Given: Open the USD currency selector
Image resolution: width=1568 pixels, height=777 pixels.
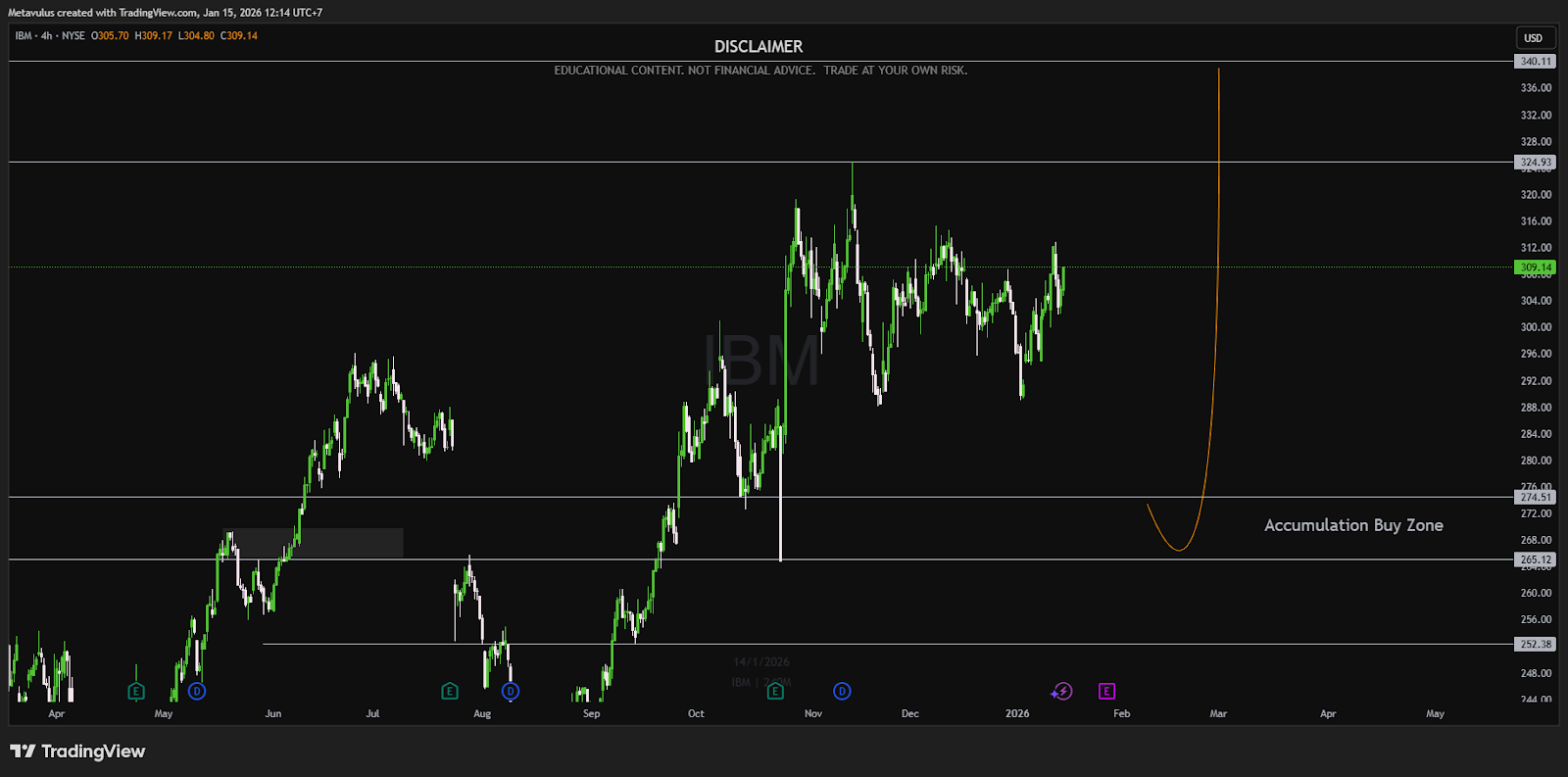Looking at the screenshot, I should (x=1533, y=38).
